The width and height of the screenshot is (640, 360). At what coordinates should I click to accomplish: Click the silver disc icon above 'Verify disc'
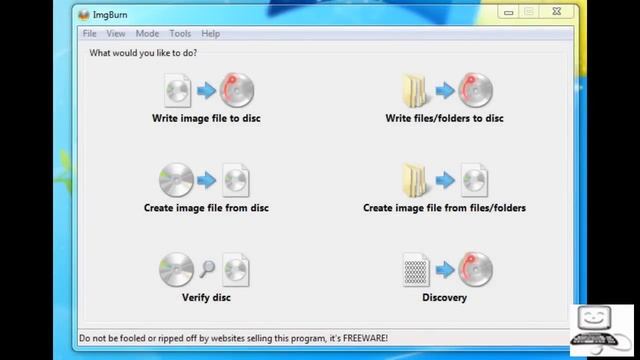176,269
